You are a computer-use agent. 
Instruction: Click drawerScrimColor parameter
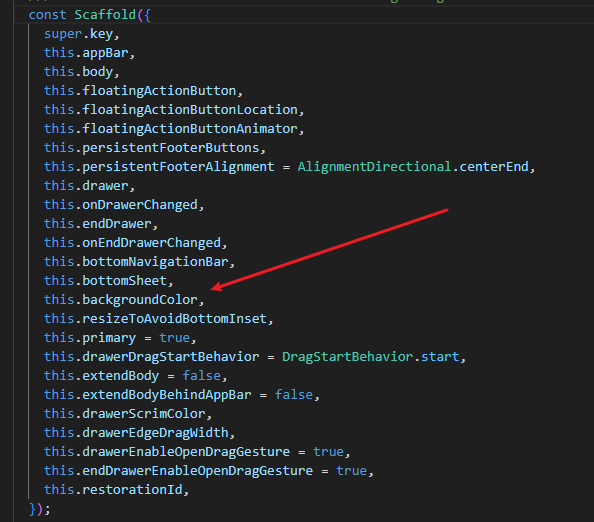pyautogui.click(x=144, y=414)
